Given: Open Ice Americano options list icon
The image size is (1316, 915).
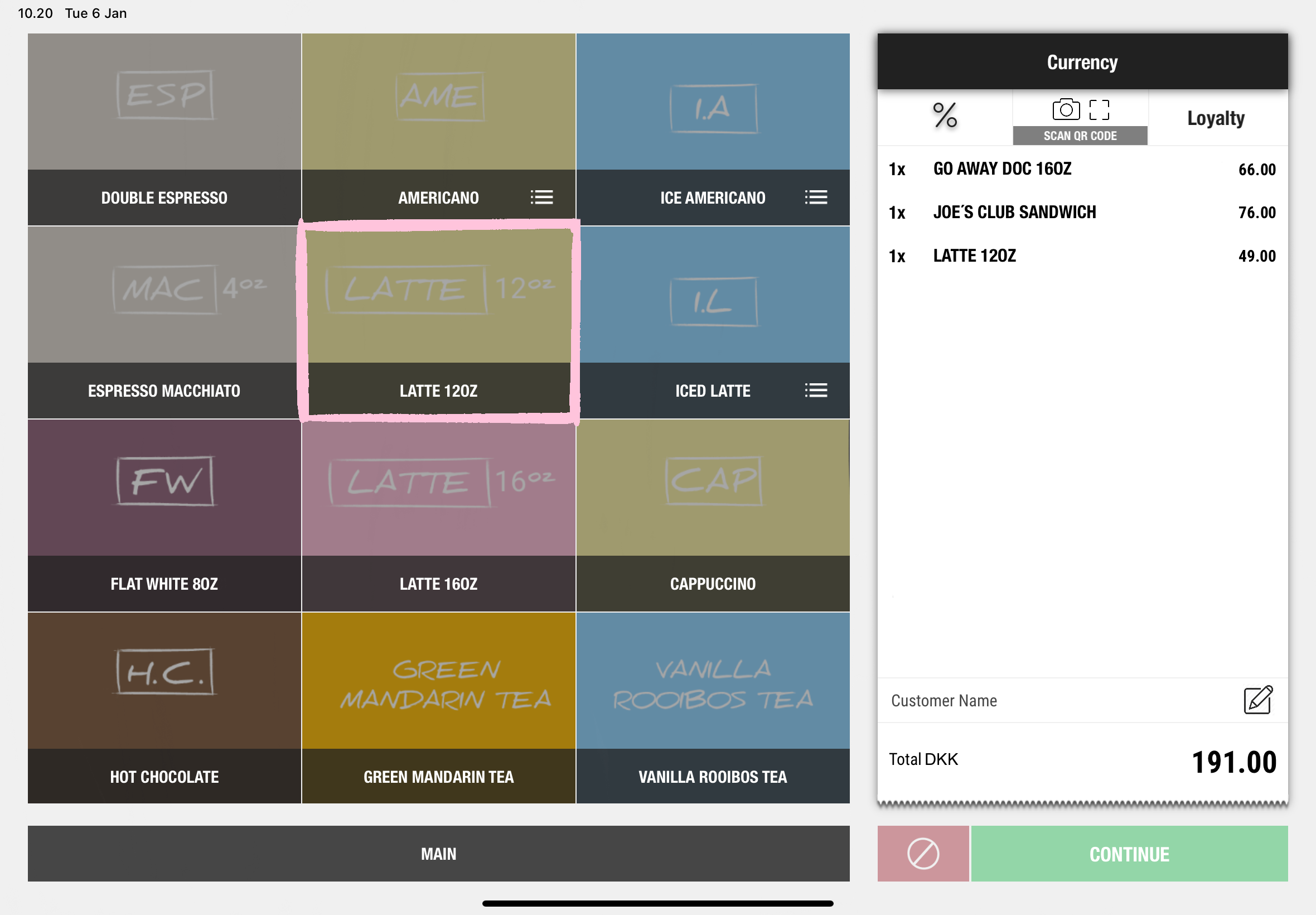Looking at the screenshot, I should pyautogui.click(x=816, y=197).
